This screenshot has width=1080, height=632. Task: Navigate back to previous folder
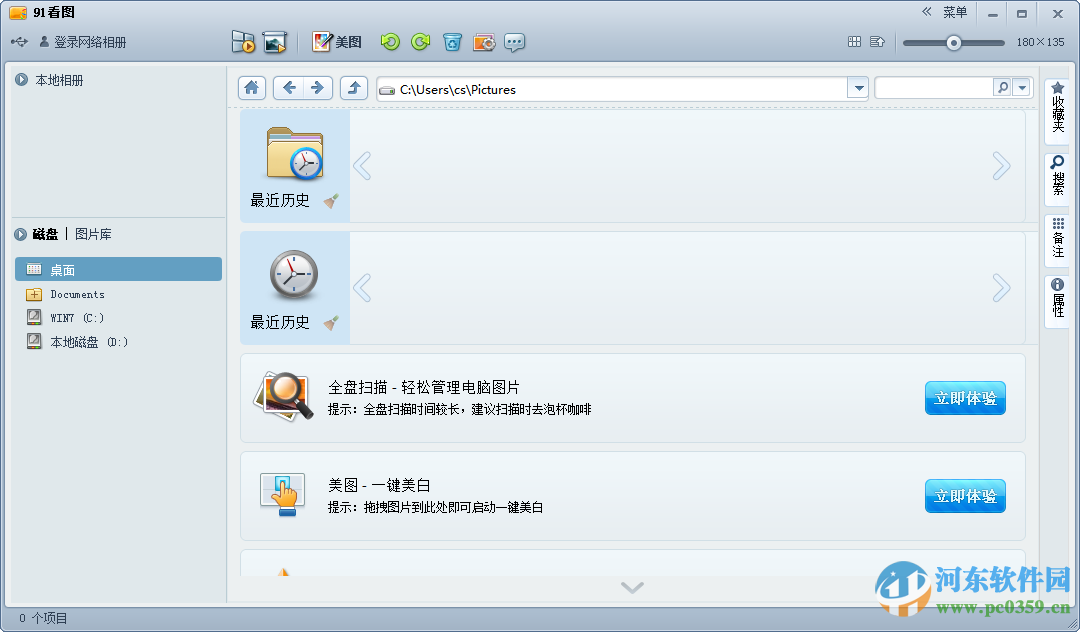289,88
